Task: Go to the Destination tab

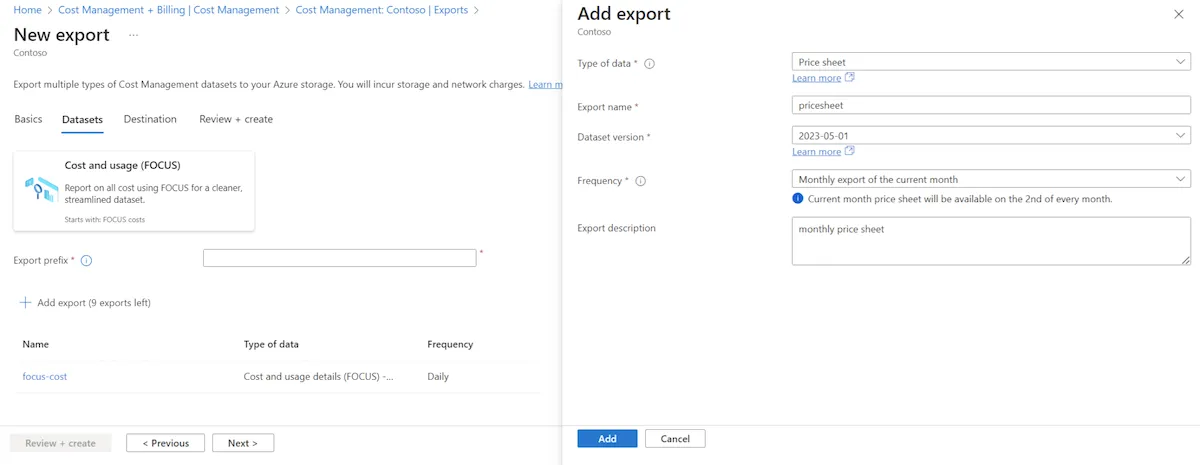Action: click(x=150, y=119)
